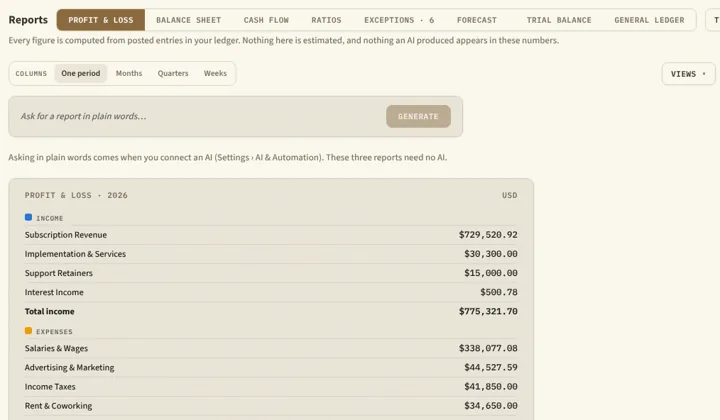
Task: Open the Trial Balance tab
Action: pyautogui.click(x=559, y=20)
